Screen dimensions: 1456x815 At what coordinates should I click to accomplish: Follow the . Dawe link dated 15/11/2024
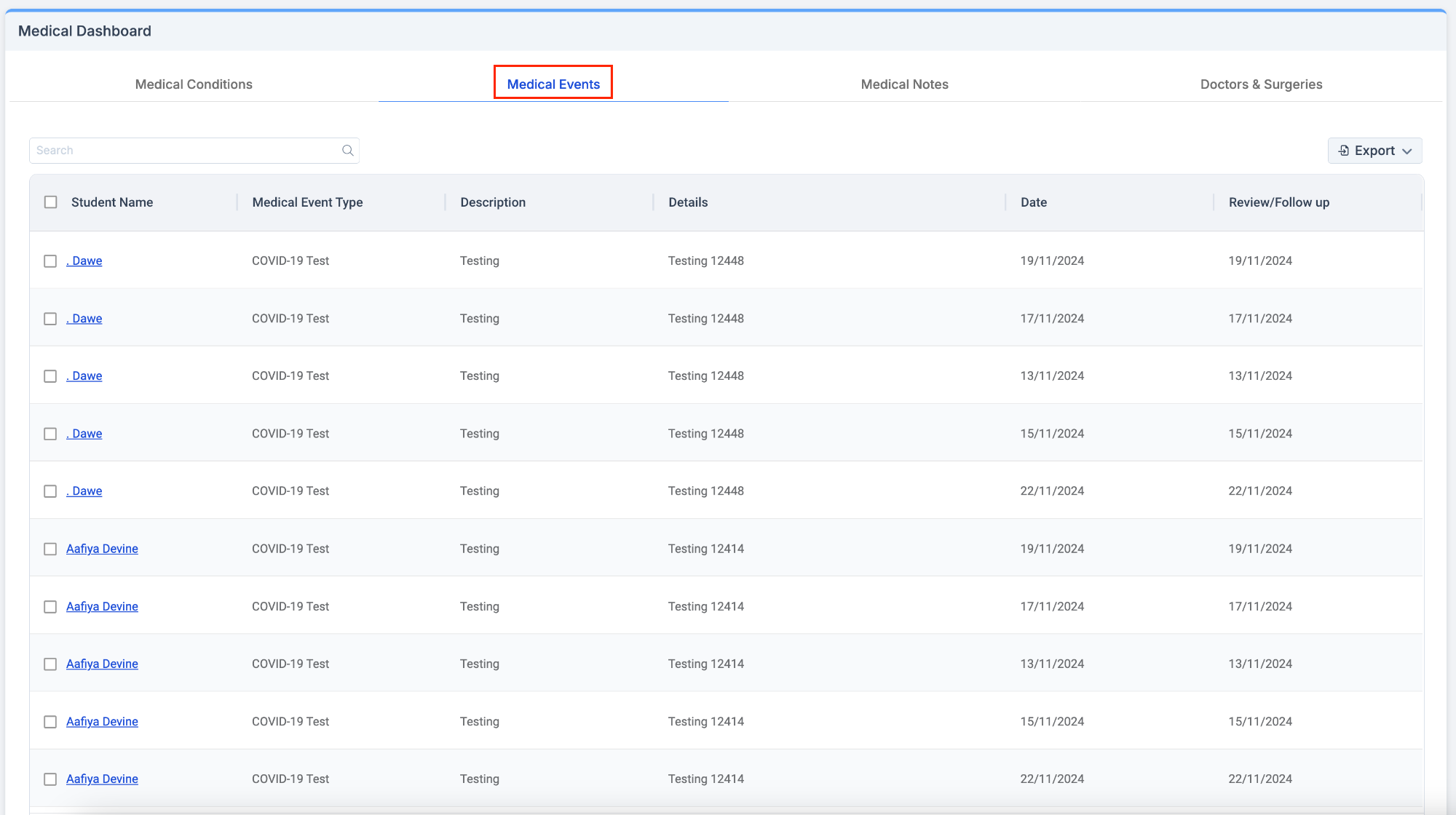[84, 433]
